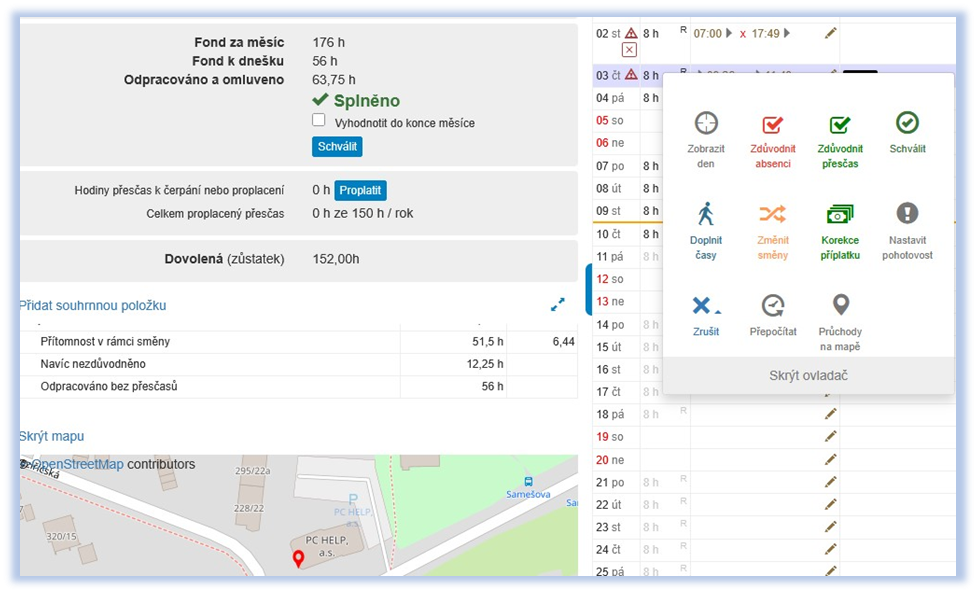The width and height of the screenshot is (976, 593).
Task: Open the Korekce příplatku money icon
Action: coord(840,214)
